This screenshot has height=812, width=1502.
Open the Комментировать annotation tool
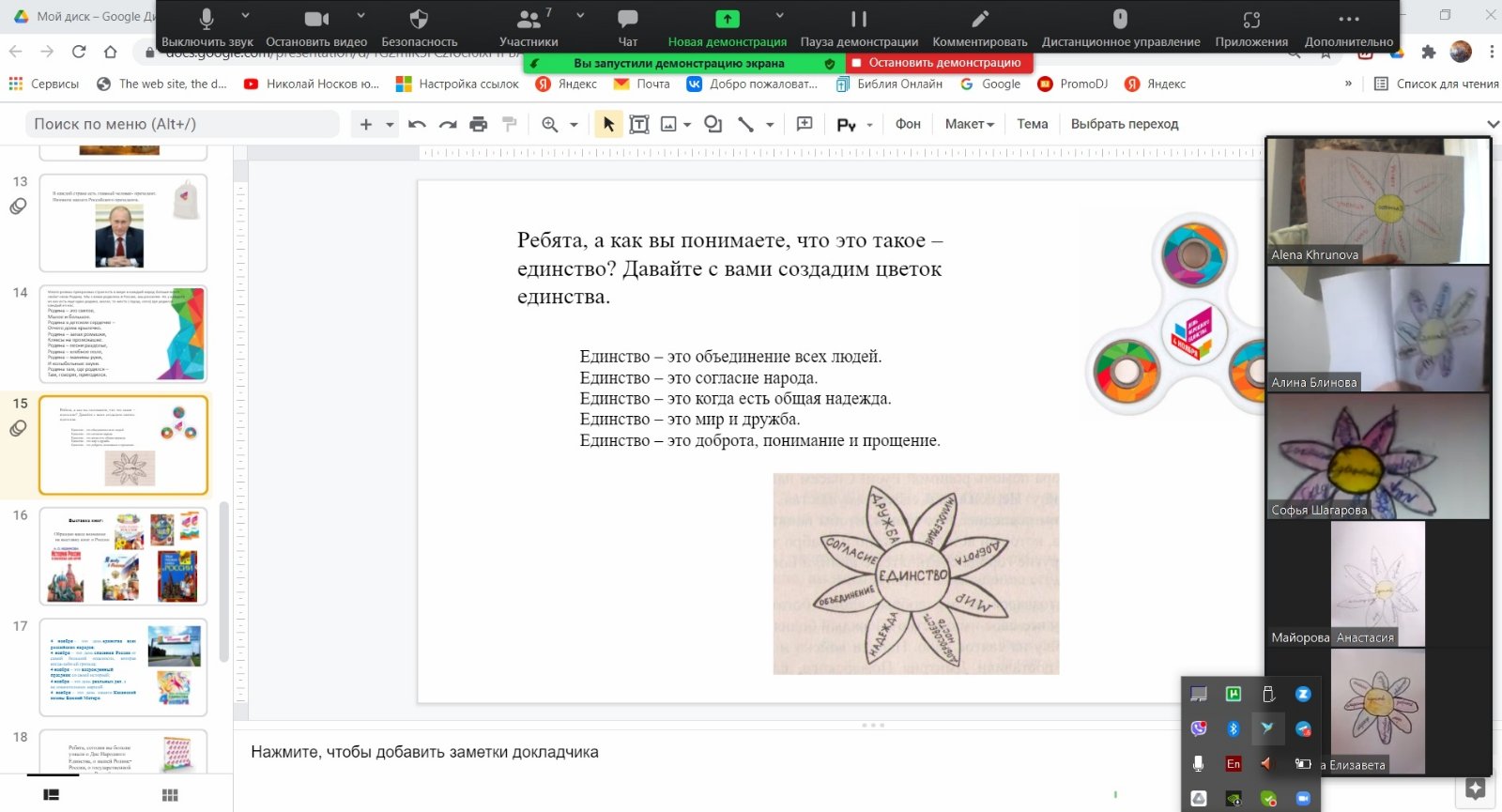pos(980,28)
